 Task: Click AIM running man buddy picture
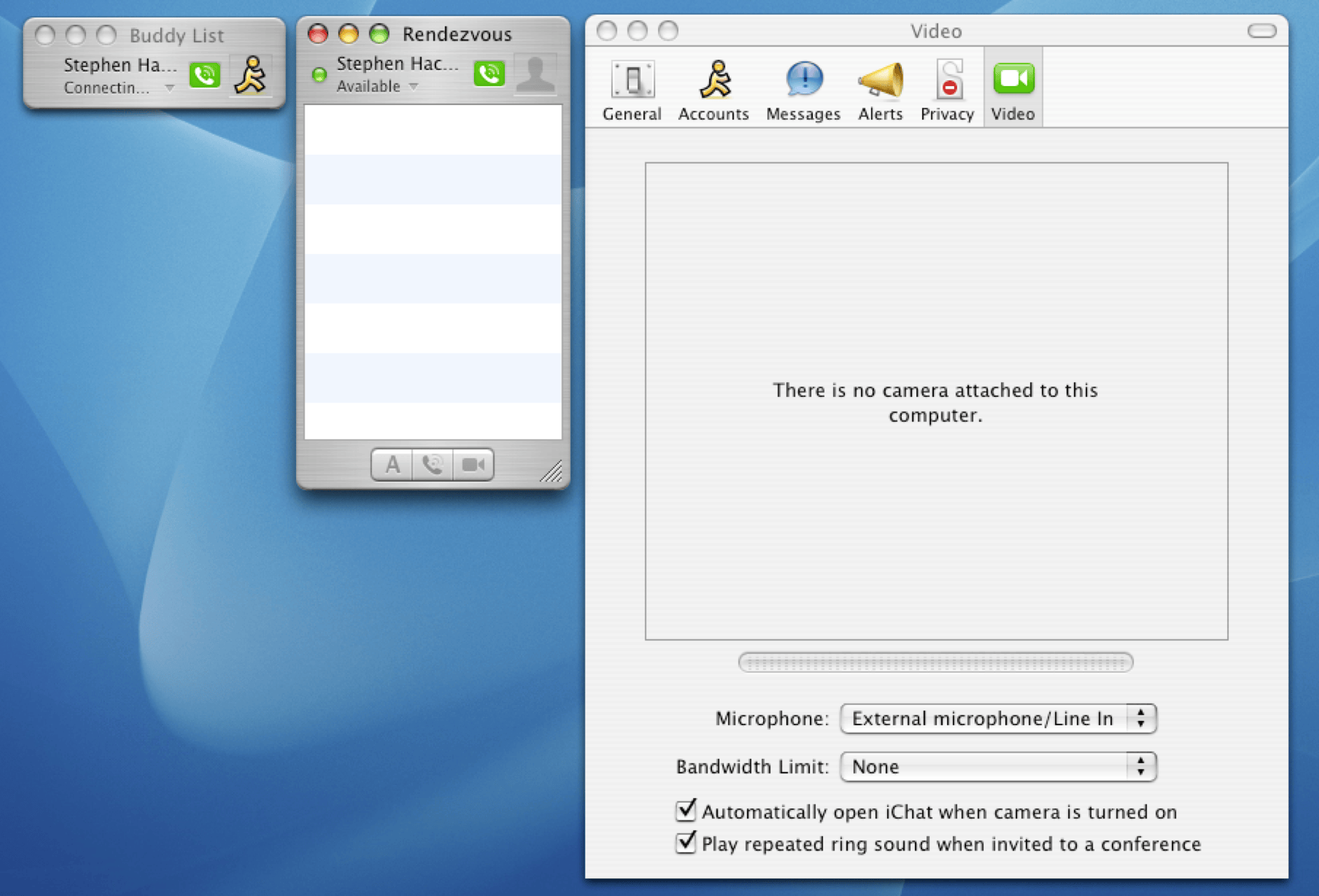251,75
